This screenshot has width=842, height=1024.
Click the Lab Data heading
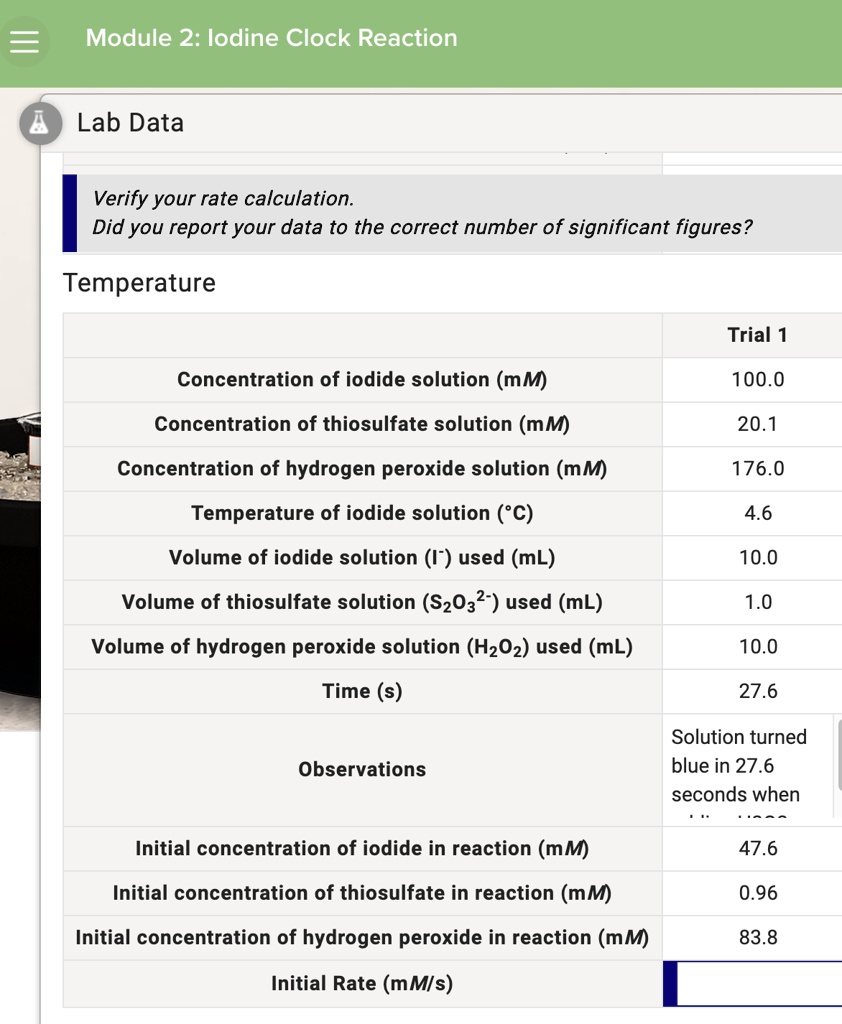pyautogui.click(x=129, y=122)
